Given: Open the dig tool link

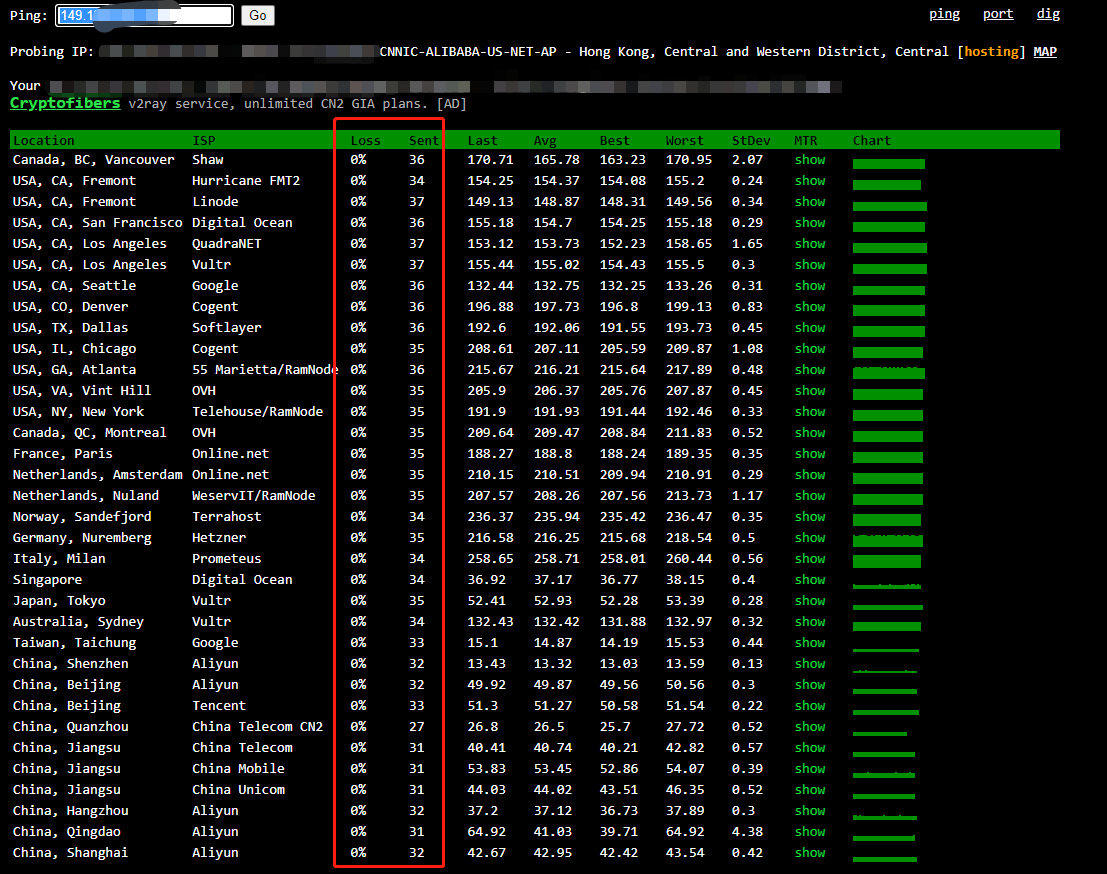Looking at the screenshot, I should click(1048, 14).
